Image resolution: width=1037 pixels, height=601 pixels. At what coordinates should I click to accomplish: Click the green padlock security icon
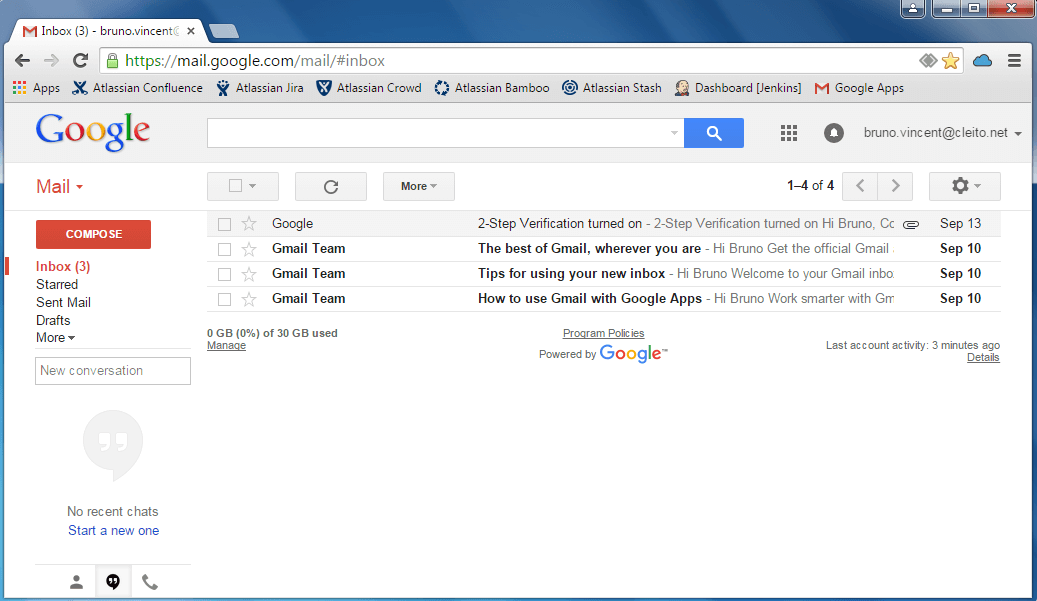[112, 61]
